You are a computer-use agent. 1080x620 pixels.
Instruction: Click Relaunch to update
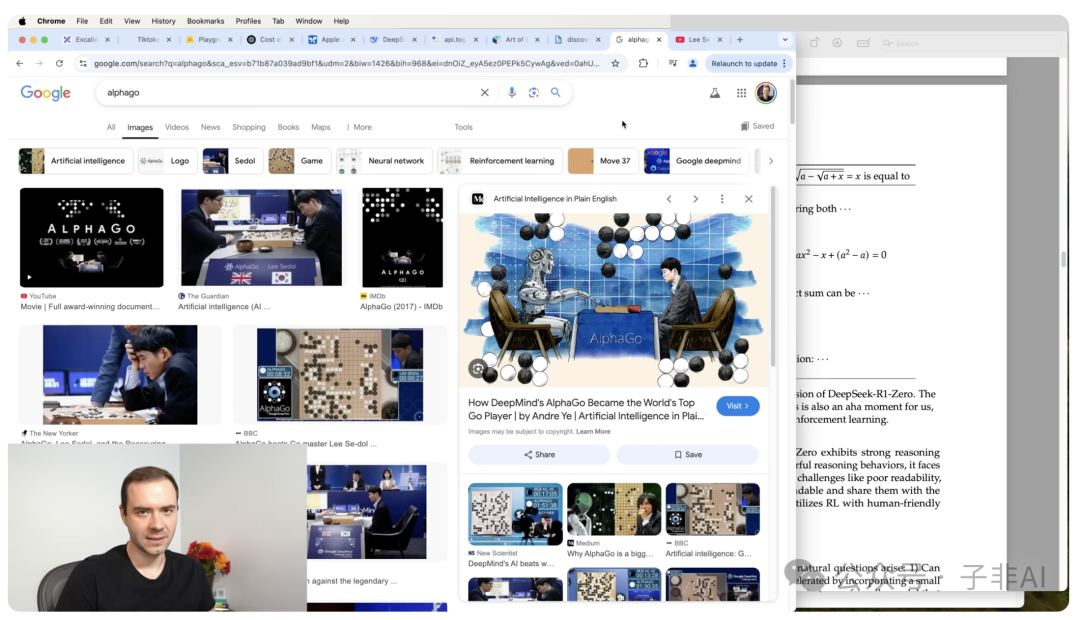(x=744, y=63)
